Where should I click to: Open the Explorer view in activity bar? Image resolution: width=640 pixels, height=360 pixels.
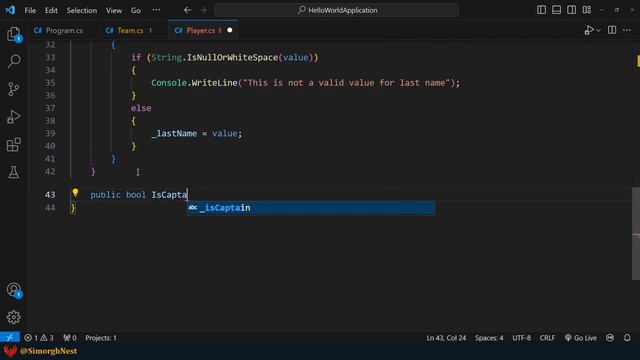click(13, 34)
